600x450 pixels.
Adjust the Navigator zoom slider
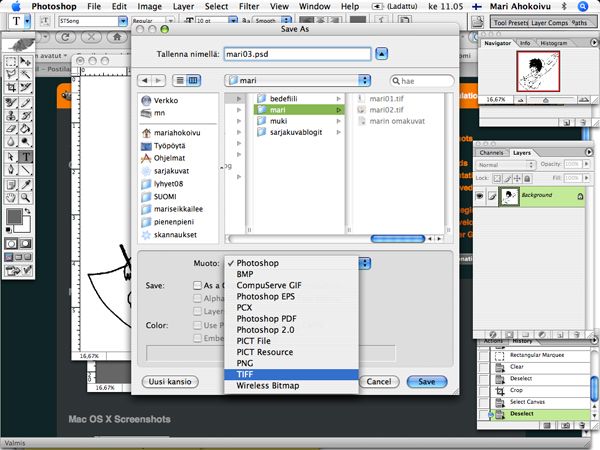click(546, 100)
